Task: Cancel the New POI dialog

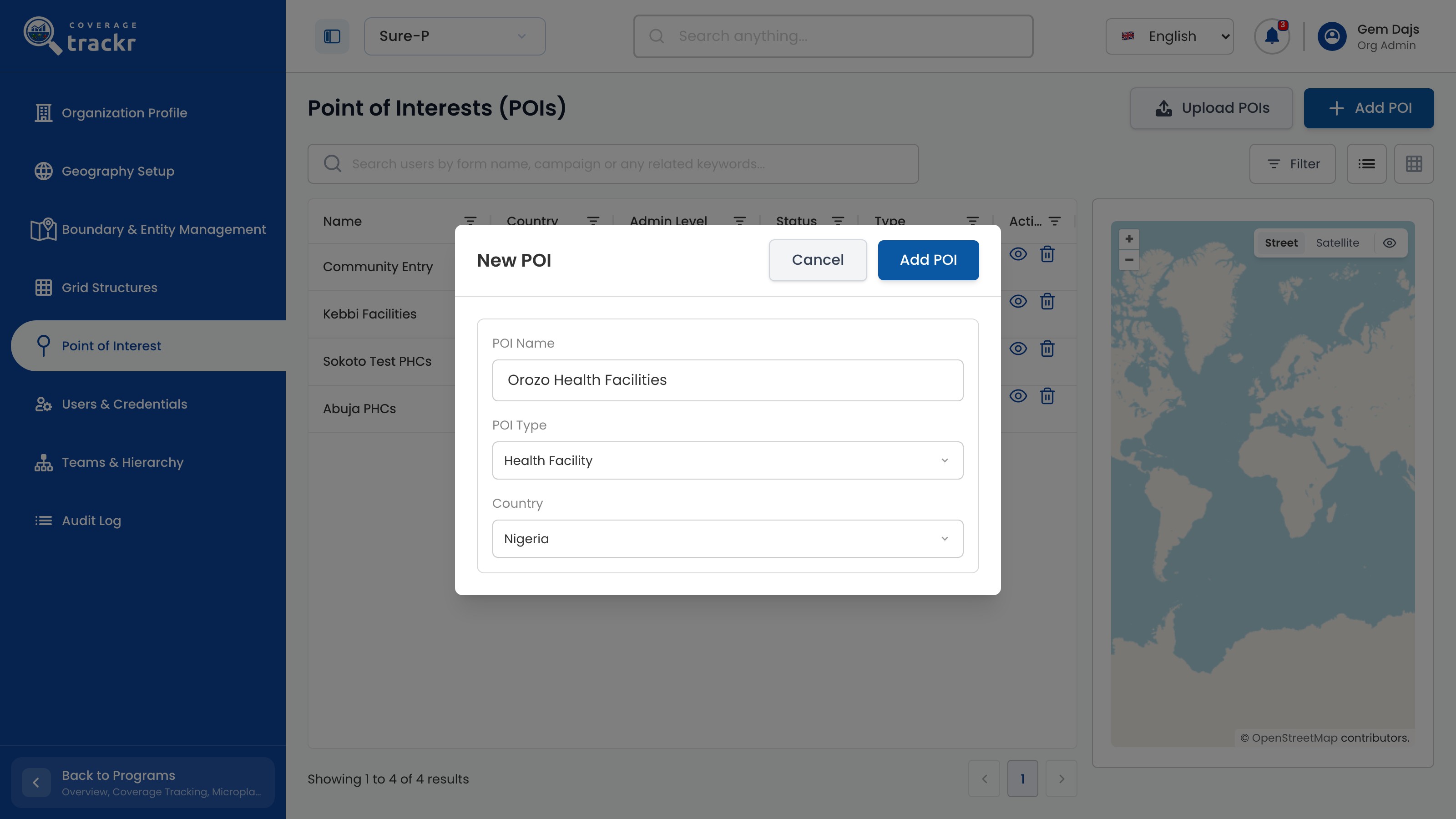Action: pyautogui.click(x=817, y=260)
